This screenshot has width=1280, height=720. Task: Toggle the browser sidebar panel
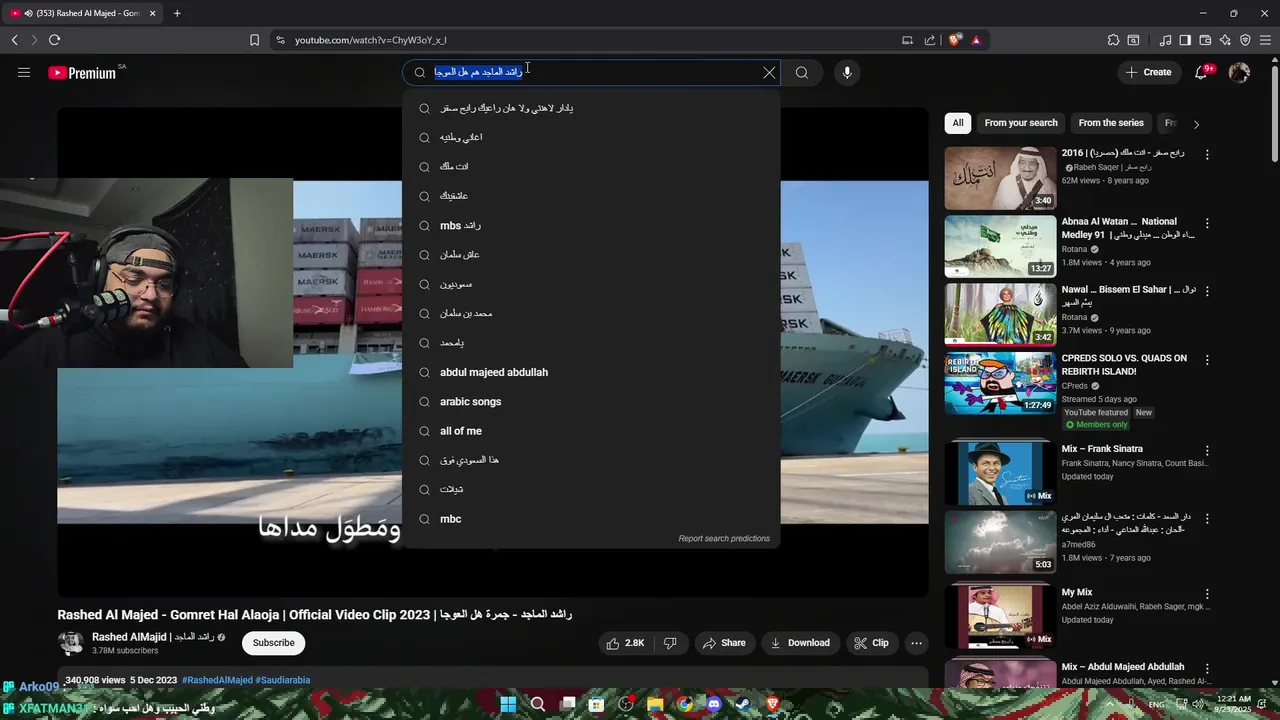(x=1185, y=40)
